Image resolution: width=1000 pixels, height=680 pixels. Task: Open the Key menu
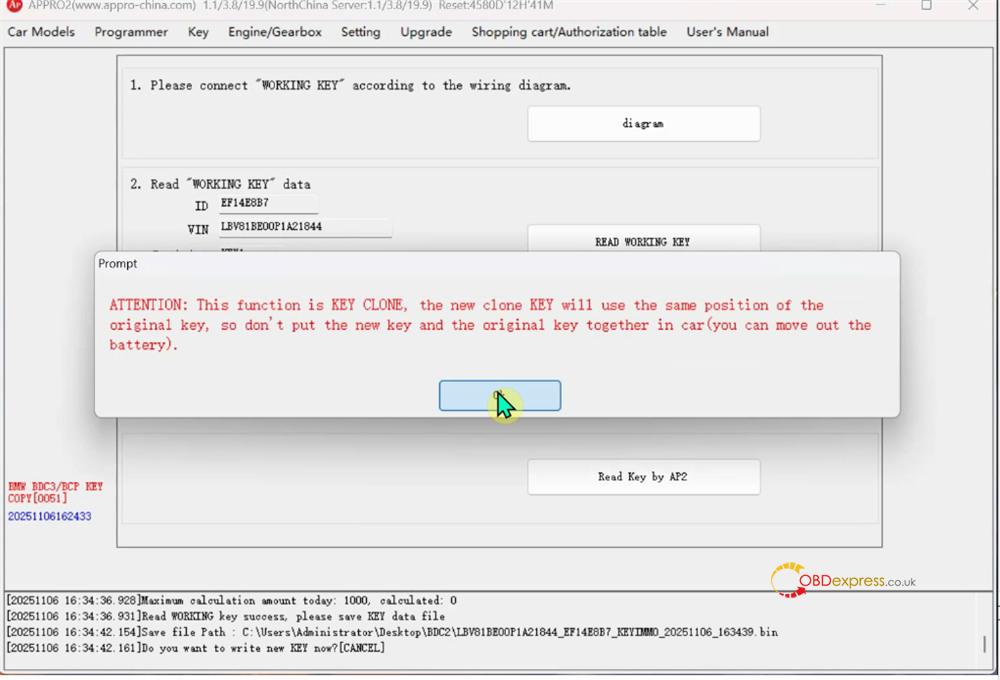[x=198, y=32]
